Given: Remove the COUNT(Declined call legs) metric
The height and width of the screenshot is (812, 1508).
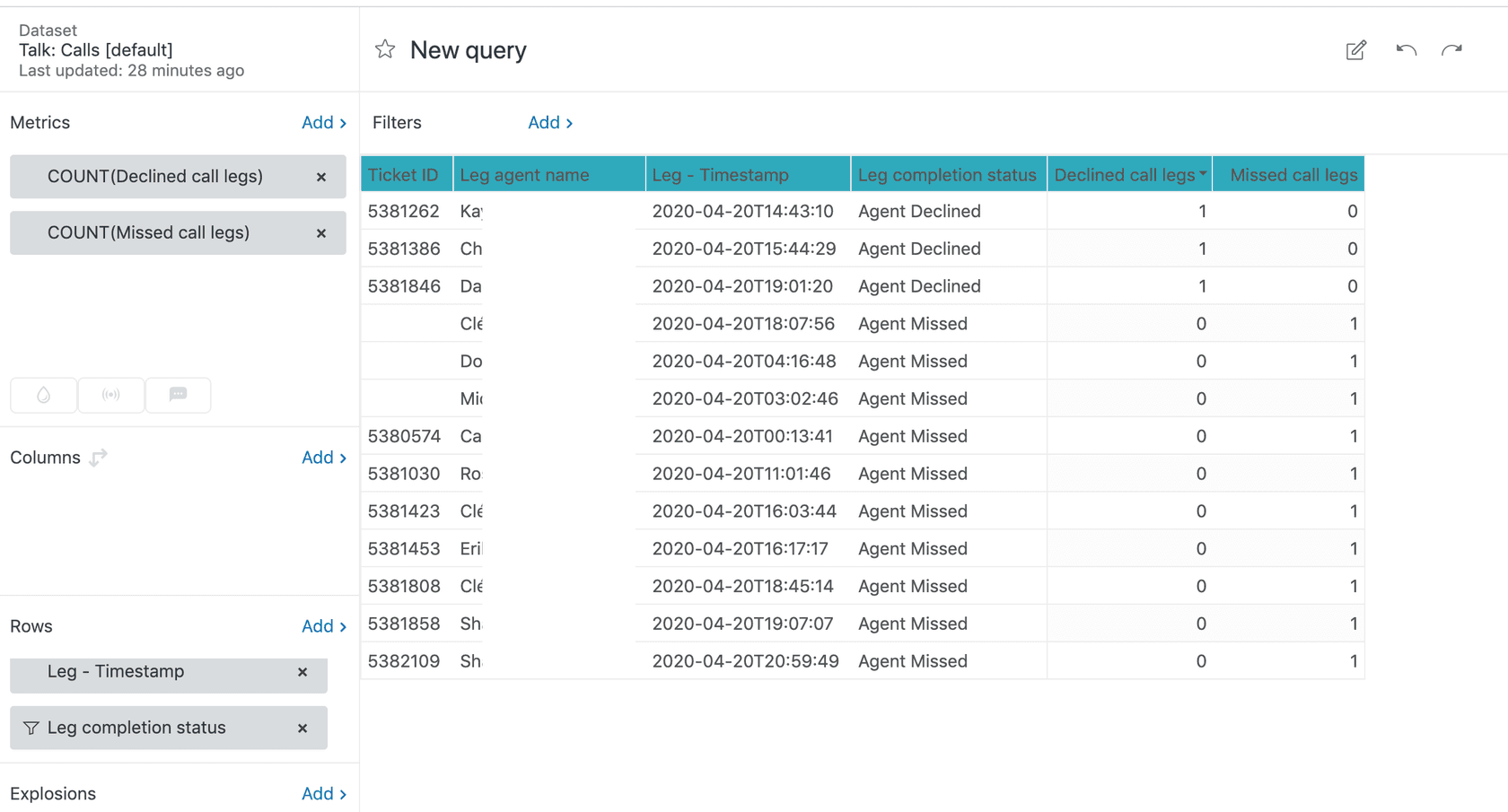Looking at the screenshot, I should pos(320,177).
